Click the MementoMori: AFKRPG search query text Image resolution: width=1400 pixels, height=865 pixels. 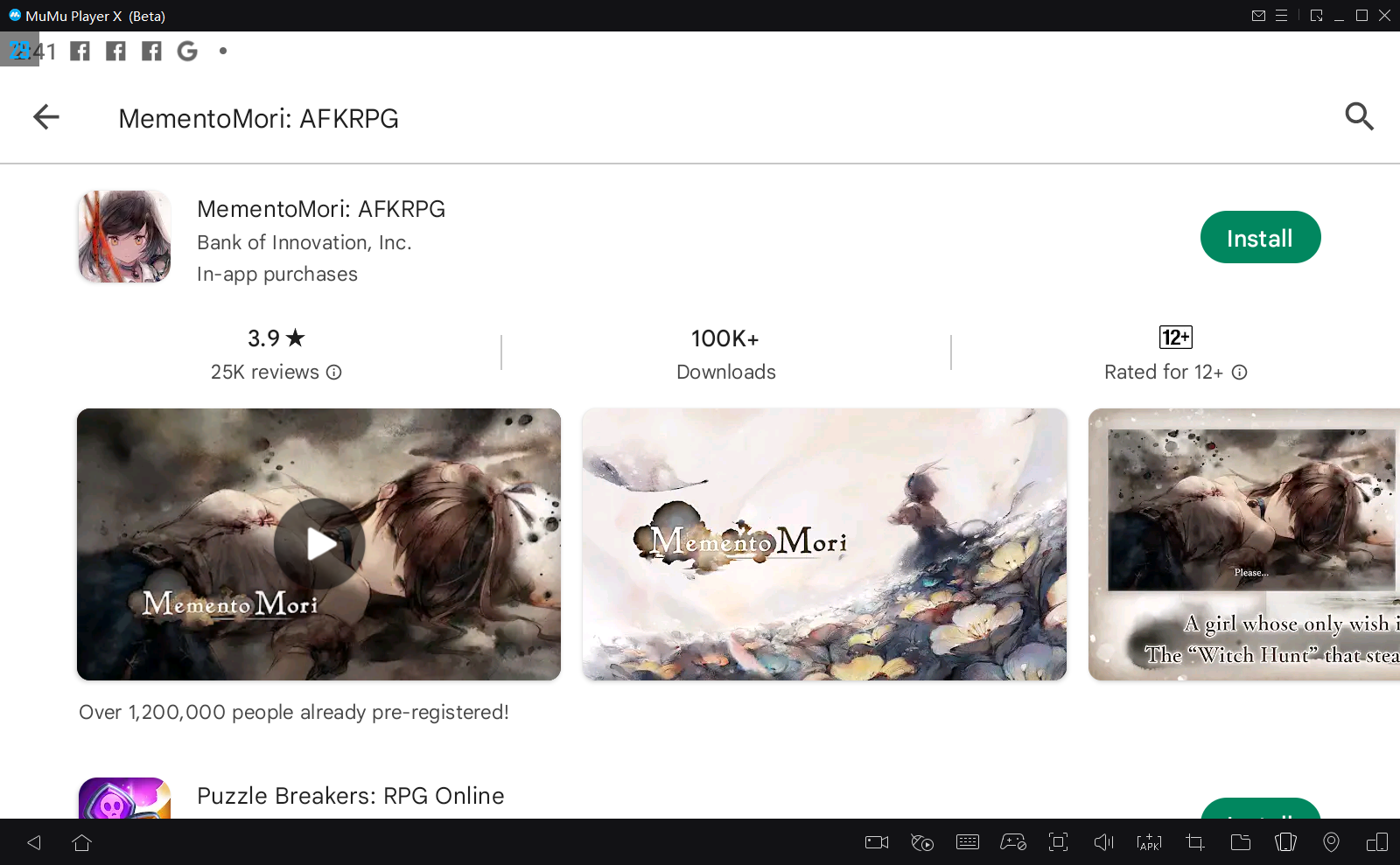pos(259,118)
